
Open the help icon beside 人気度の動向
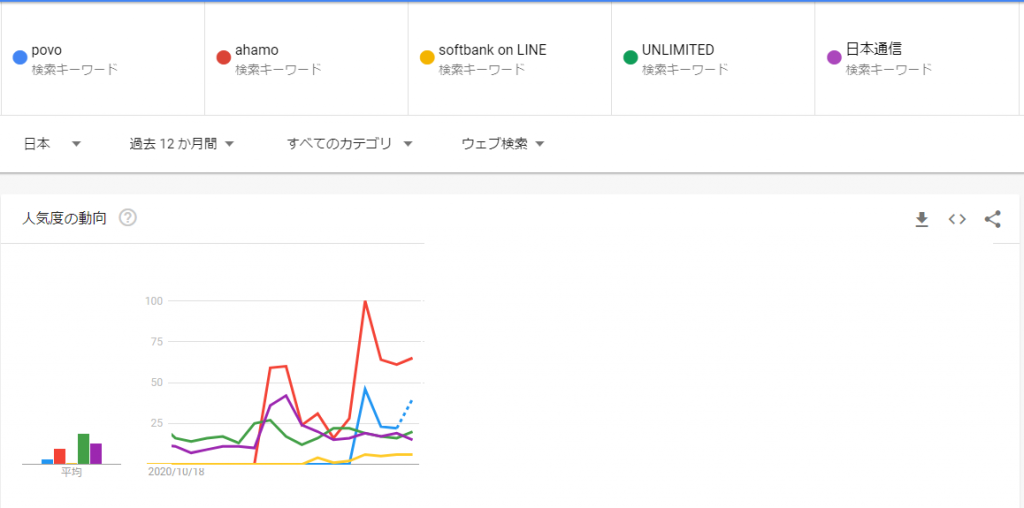[x=128, y=218]
